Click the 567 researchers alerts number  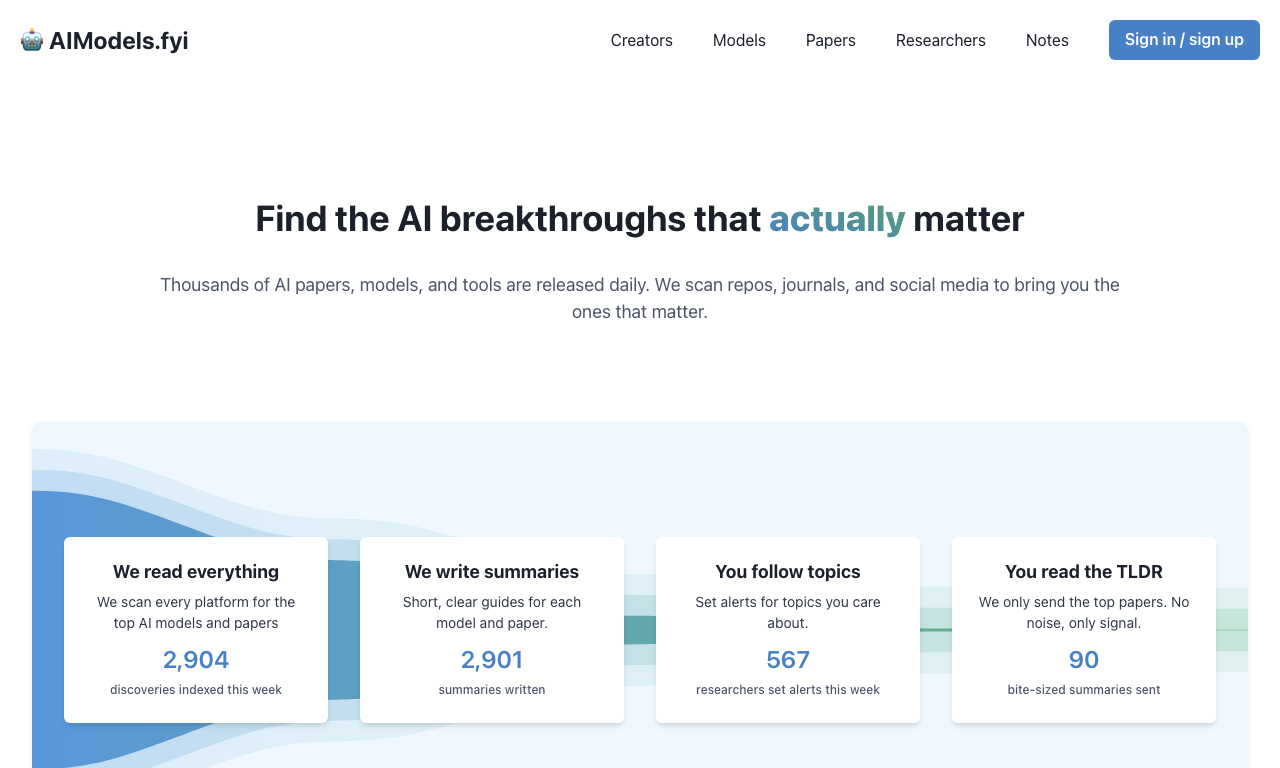pyautogui.click(x=788, y=660)
